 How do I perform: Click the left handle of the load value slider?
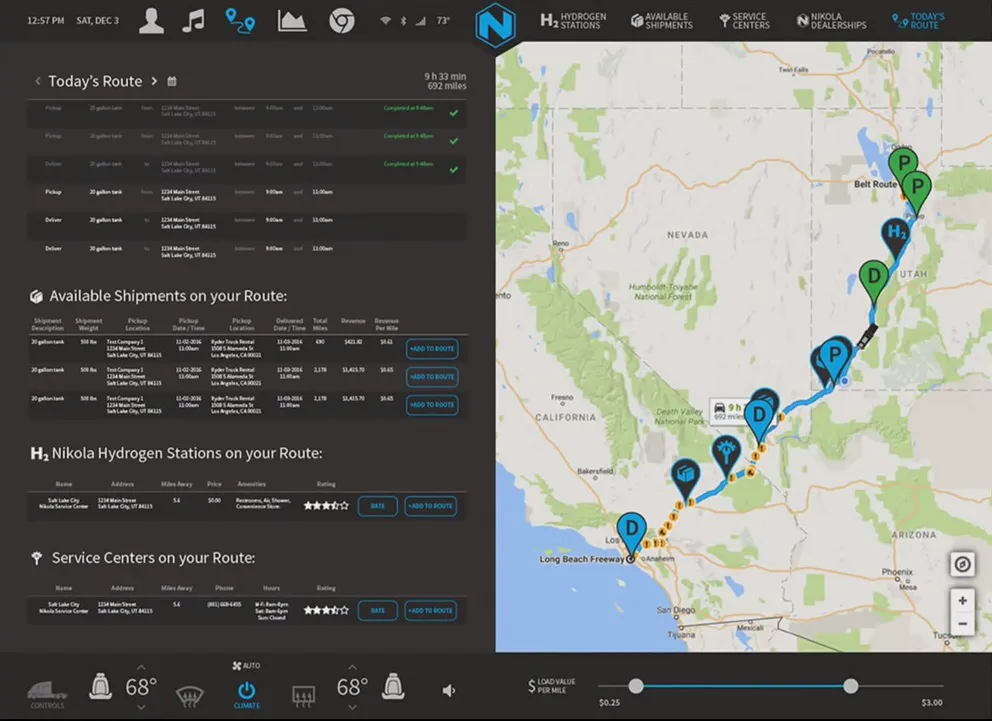tap(635, 686)
